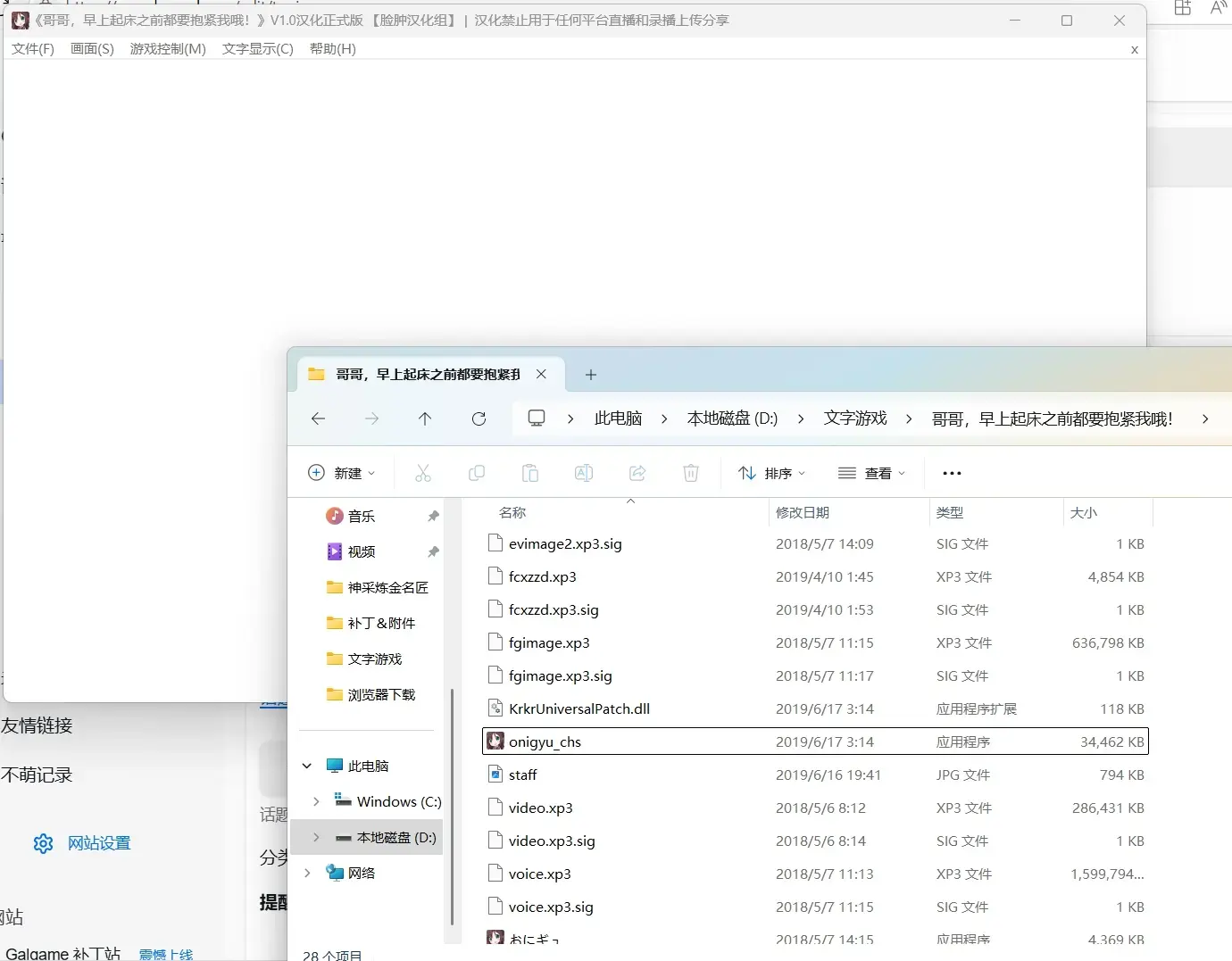
Task: Select the staff JPG file icon
Action: click(x=495, y=775)
